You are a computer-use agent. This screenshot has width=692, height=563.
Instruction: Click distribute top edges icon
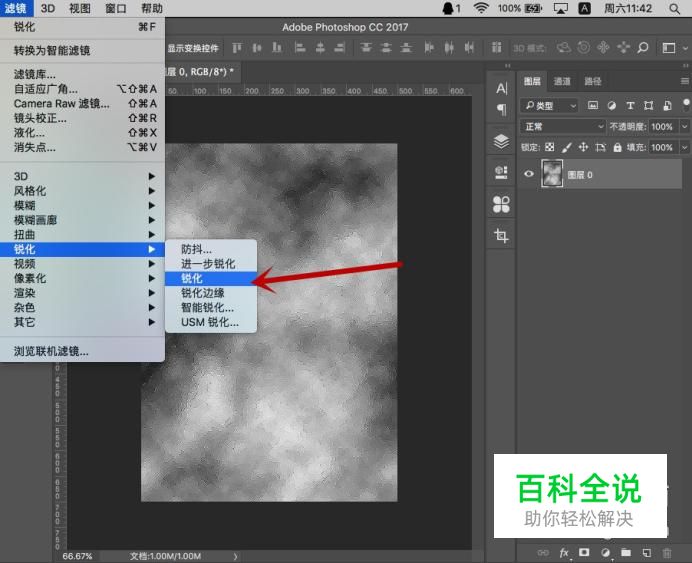[366, 48]
